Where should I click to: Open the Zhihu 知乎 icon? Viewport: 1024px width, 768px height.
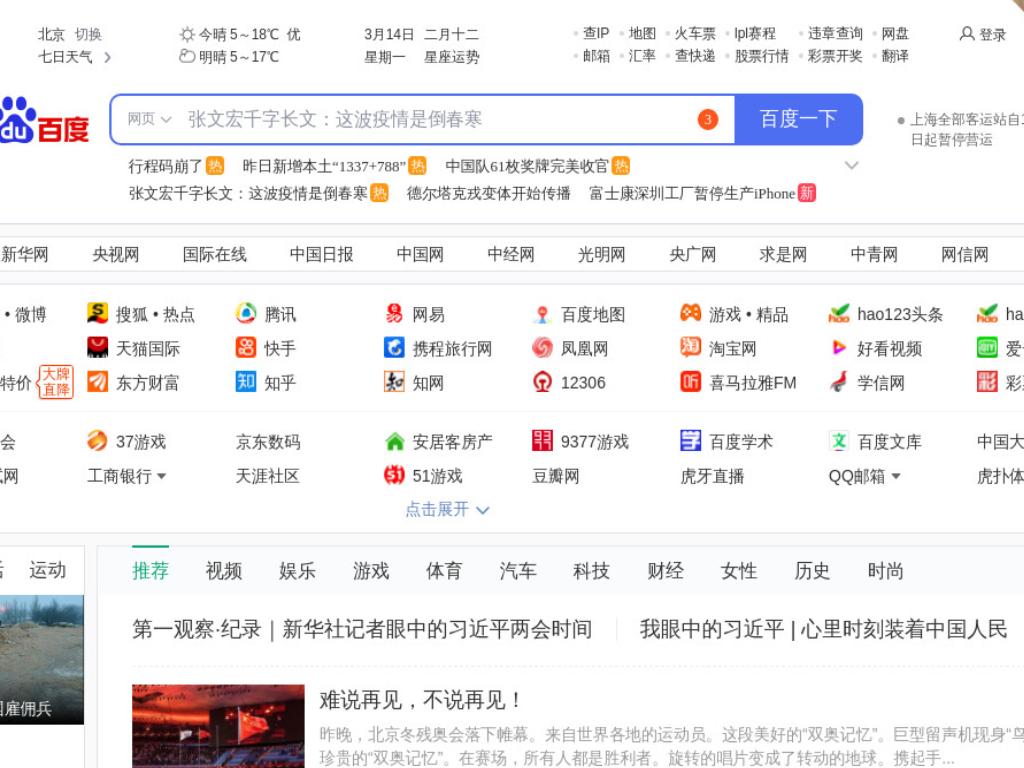pos(246,381)
